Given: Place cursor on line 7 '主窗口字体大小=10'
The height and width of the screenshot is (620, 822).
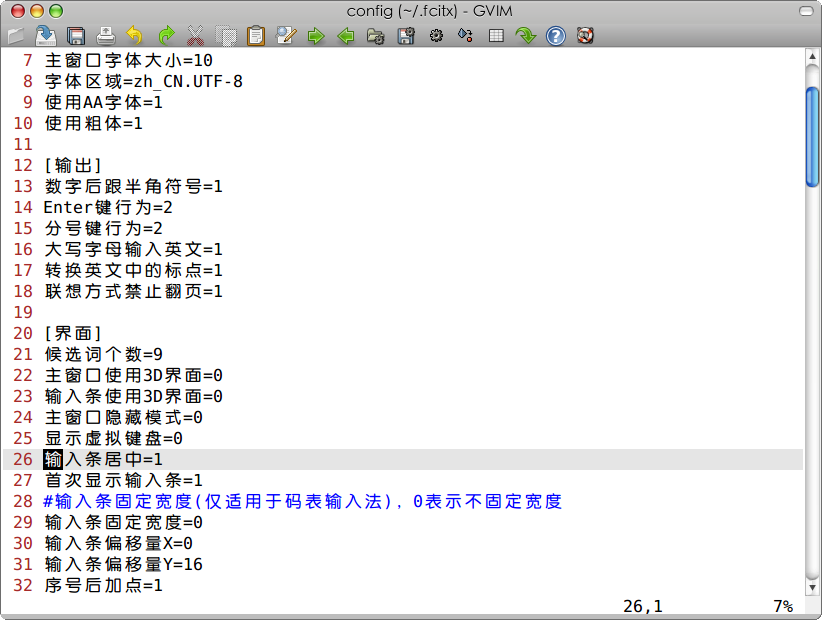Looking at the screenshot, I should coord(128,60).
